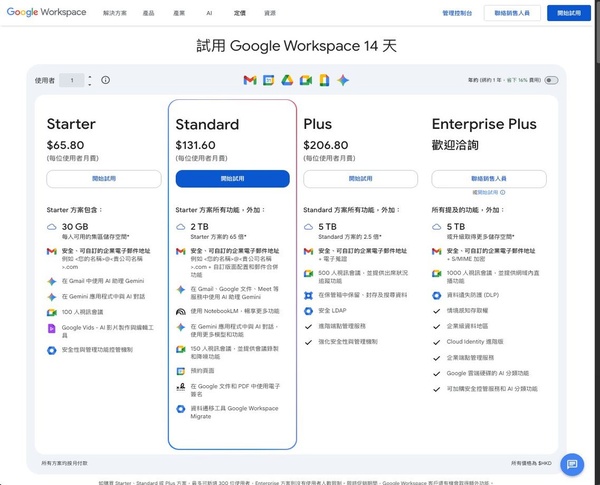Click the Gemini sparkle icon in app row

(x=343, y=80)
